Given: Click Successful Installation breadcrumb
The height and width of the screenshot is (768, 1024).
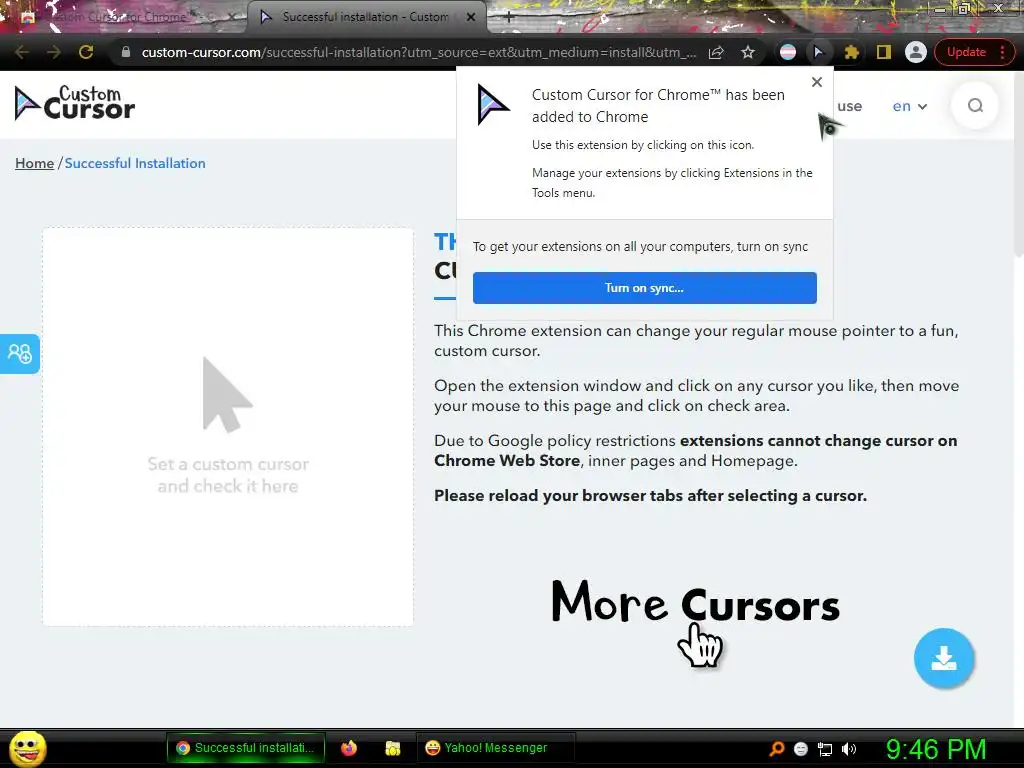Looking at the screenshot, I should click(135, 163).
